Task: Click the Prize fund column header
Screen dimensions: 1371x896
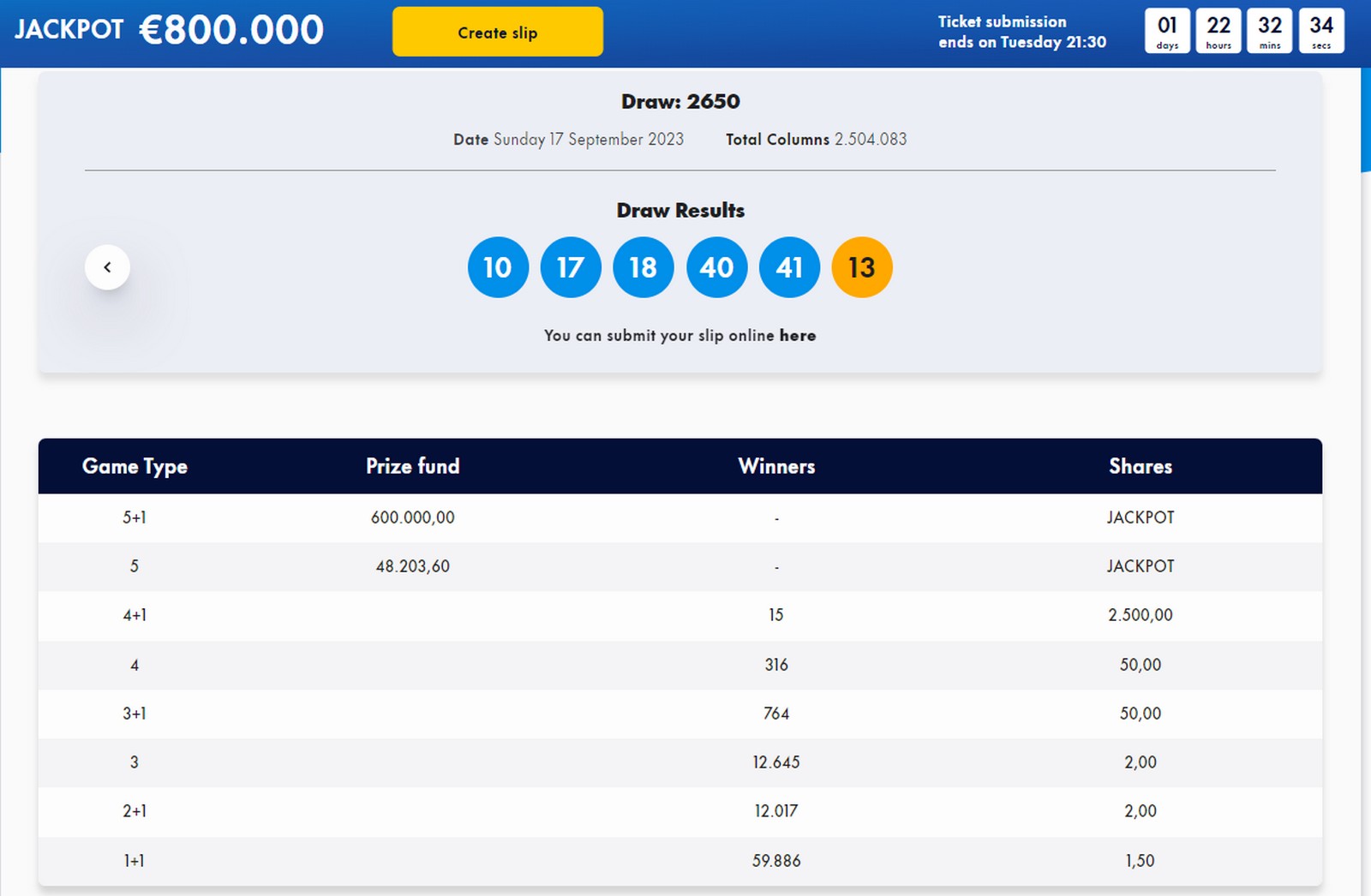Action: [x=412, y=466]
